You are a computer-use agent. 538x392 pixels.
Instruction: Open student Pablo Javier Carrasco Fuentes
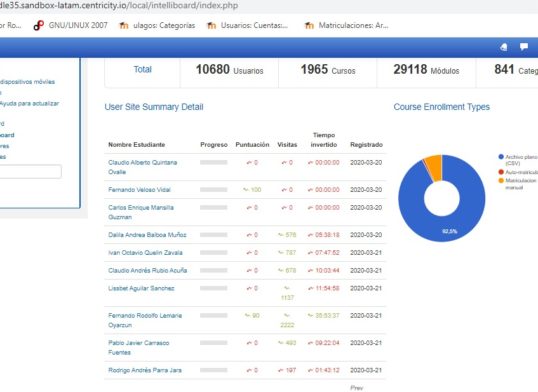(x=139, y=347)
